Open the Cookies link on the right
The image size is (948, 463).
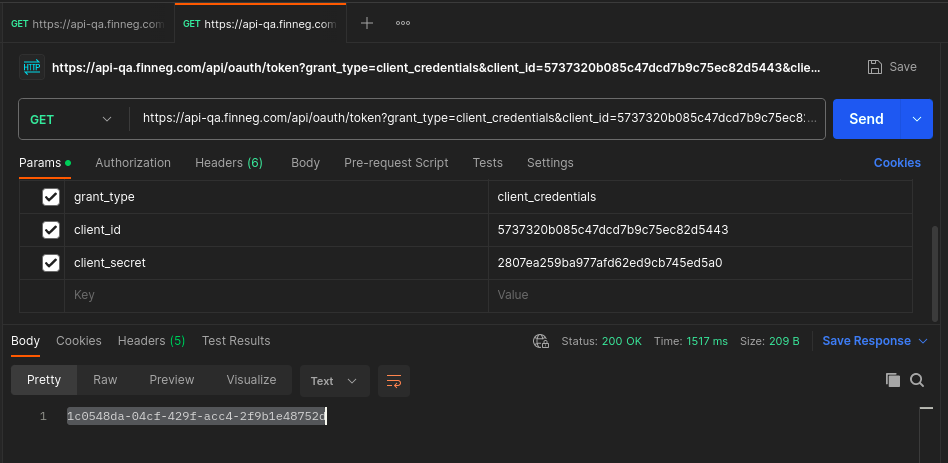click(x=897, y=162)
